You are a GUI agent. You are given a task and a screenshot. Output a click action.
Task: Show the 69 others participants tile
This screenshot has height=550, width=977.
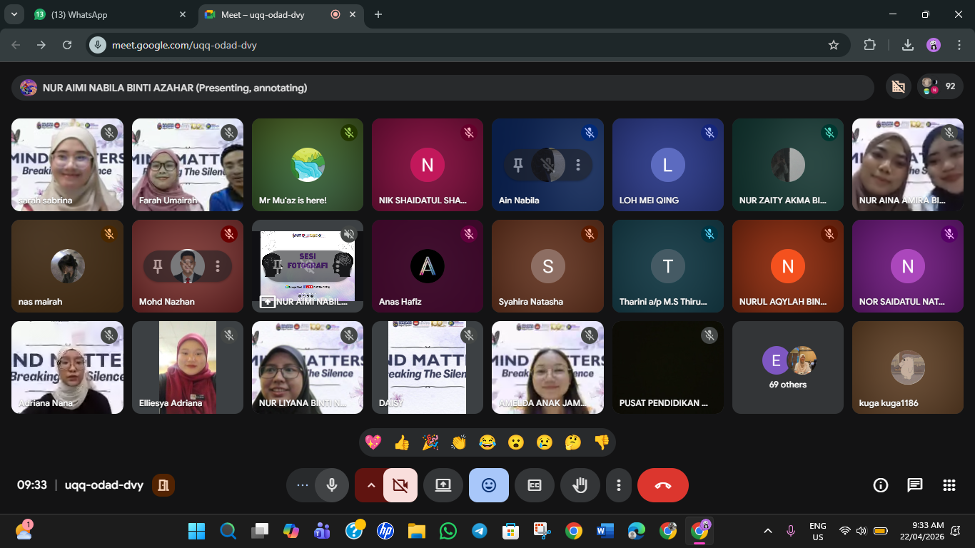(x=787, y=367)
